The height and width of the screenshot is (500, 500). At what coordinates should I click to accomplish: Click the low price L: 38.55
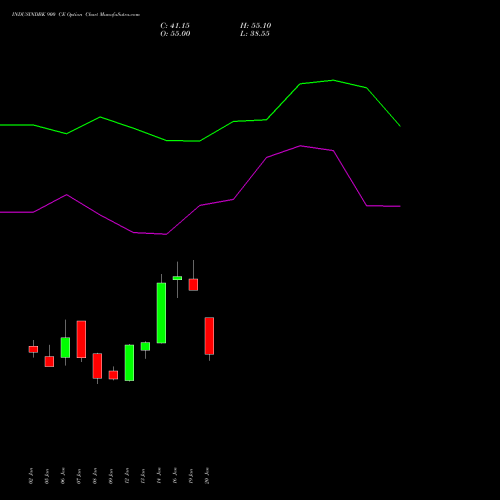(255, 34)
